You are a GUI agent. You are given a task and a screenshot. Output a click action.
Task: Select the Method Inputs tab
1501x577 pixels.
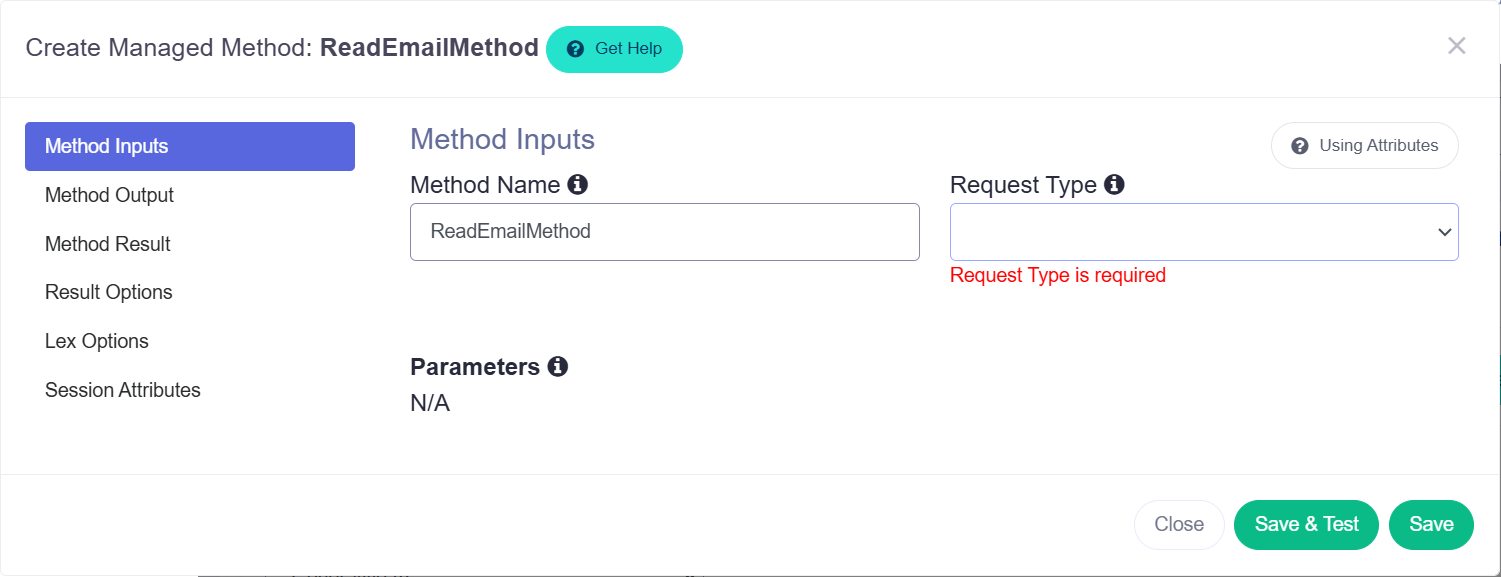tap(190, 146)
